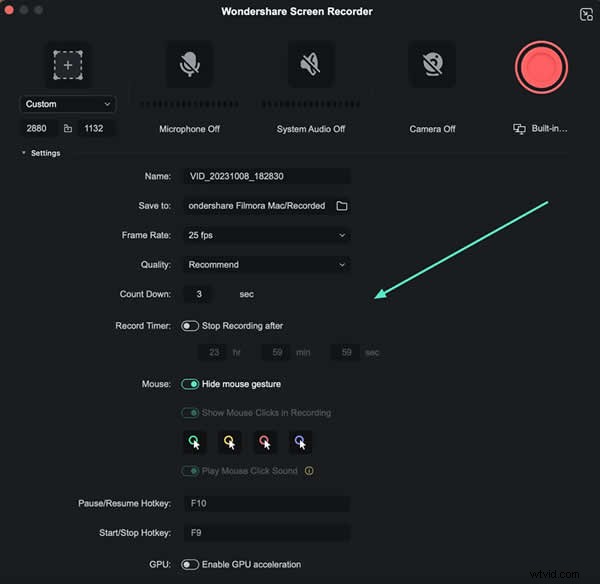
Task: Enable the Stop Recording after timer toggle
Action: coord(190,326)
